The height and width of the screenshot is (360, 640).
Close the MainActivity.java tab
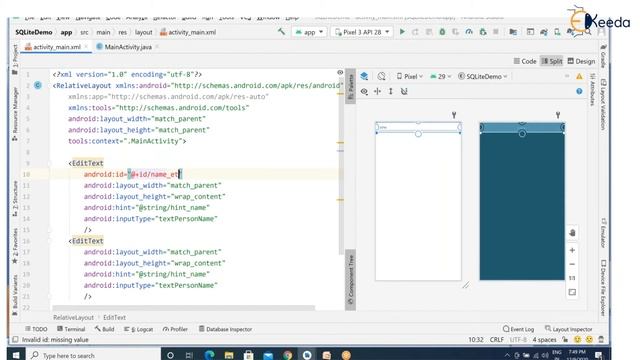pyautogui.click(x=157, y=47)
